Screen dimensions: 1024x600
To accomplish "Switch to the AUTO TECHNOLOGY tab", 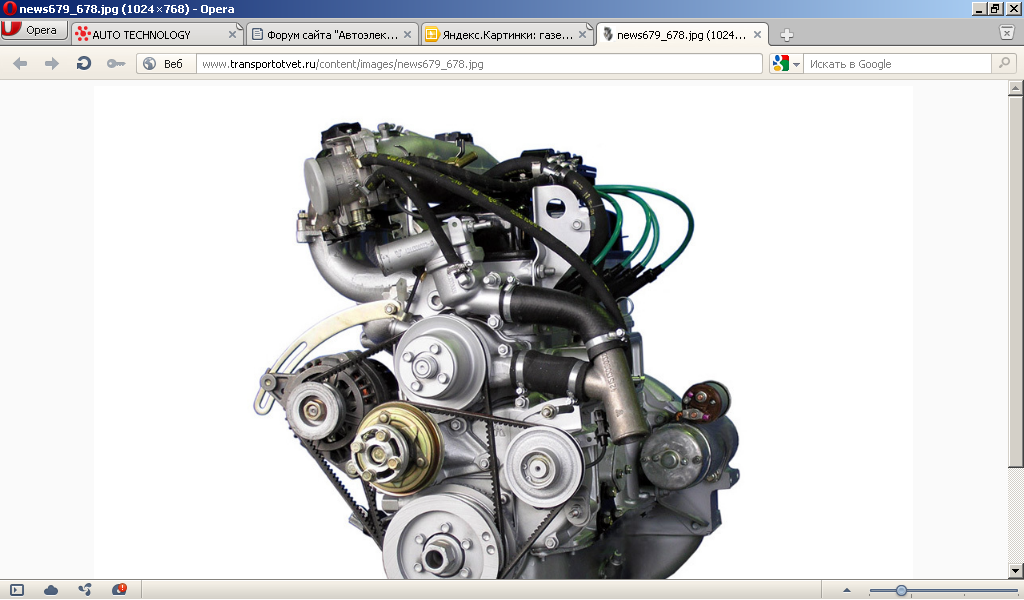I will [156, 35].
